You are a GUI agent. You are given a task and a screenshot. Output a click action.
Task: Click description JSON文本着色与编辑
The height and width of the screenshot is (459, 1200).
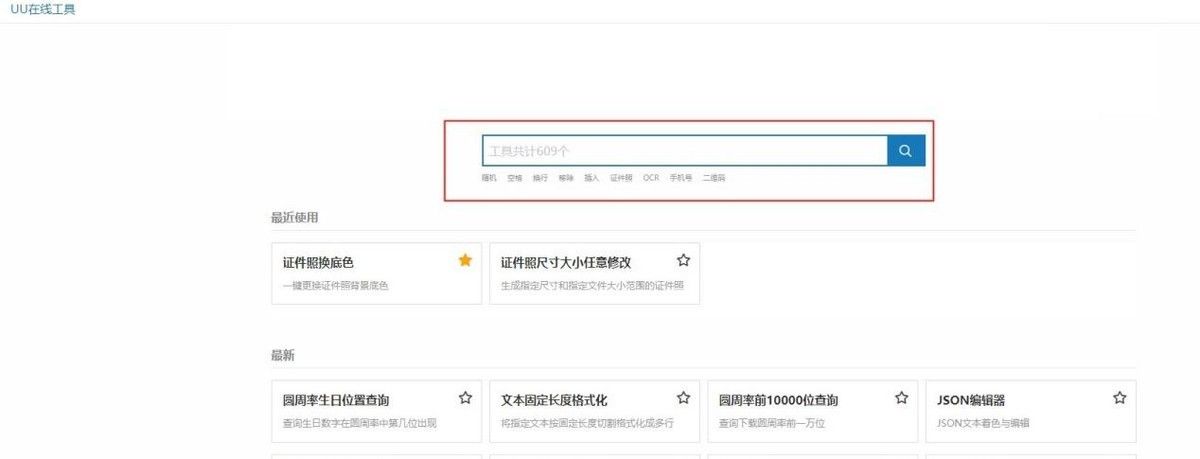(x=983, y=423)
